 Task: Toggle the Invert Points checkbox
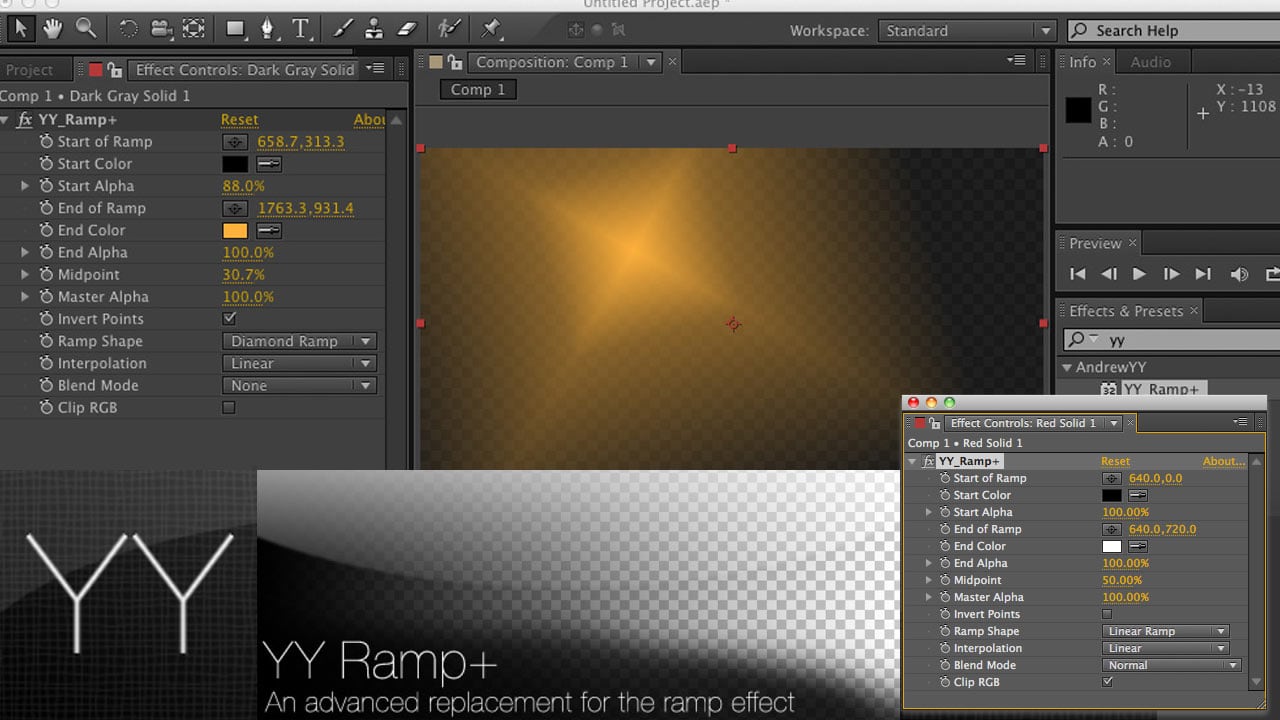pyautogui.click(x=229, y=318)
